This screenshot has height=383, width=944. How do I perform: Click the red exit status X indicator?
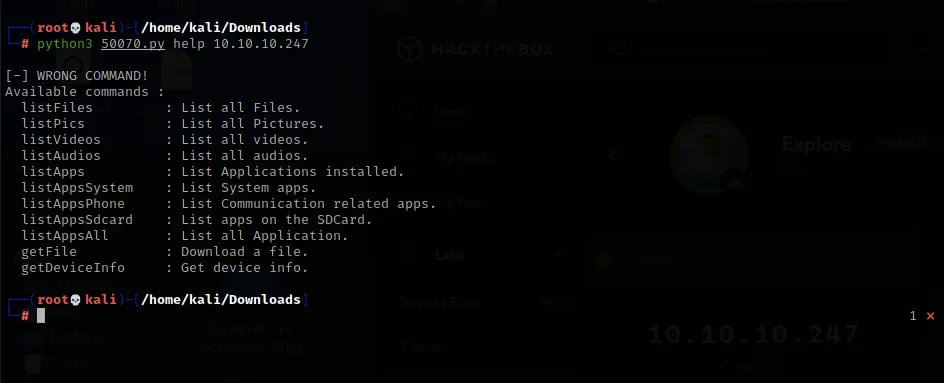[x=931, y=316]
